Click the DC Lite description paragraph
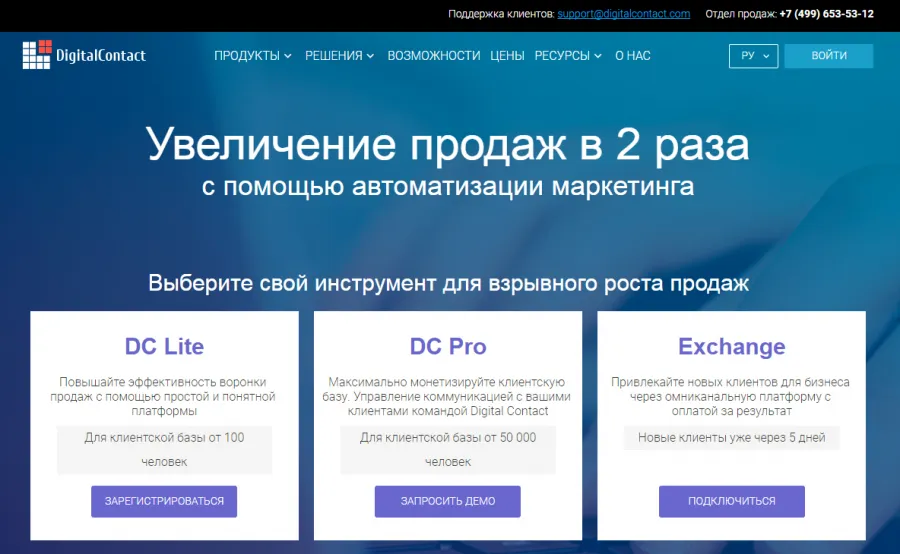 pyautogui.click(x=164, y=396)
